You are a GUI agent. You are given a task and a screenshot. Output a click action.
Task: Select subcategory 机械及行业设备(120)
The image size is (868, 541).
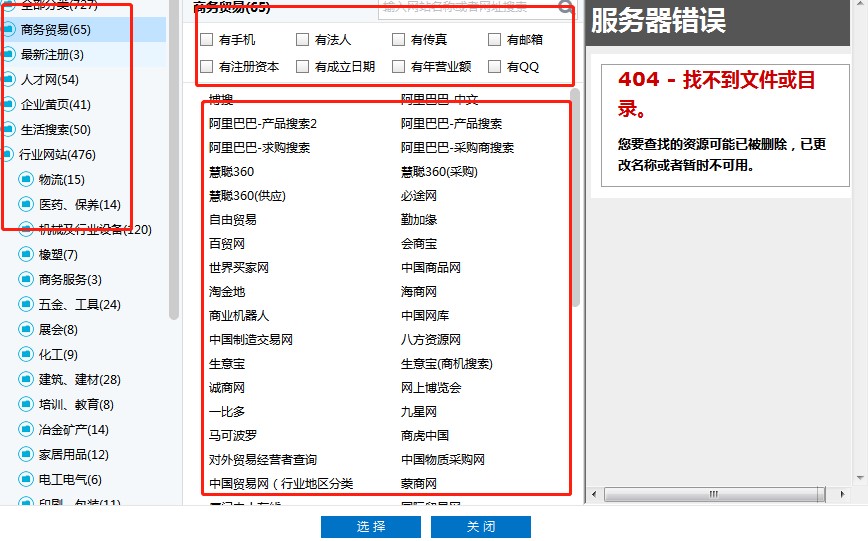point(95,229)
